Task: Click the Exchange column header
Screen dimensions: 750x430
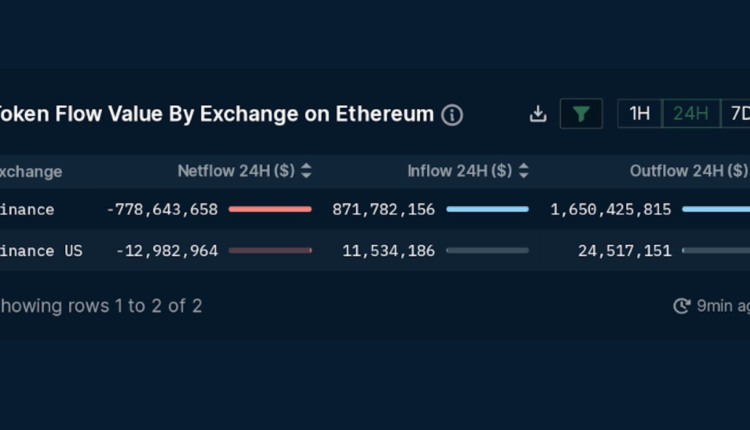Action: pos(31,171)
